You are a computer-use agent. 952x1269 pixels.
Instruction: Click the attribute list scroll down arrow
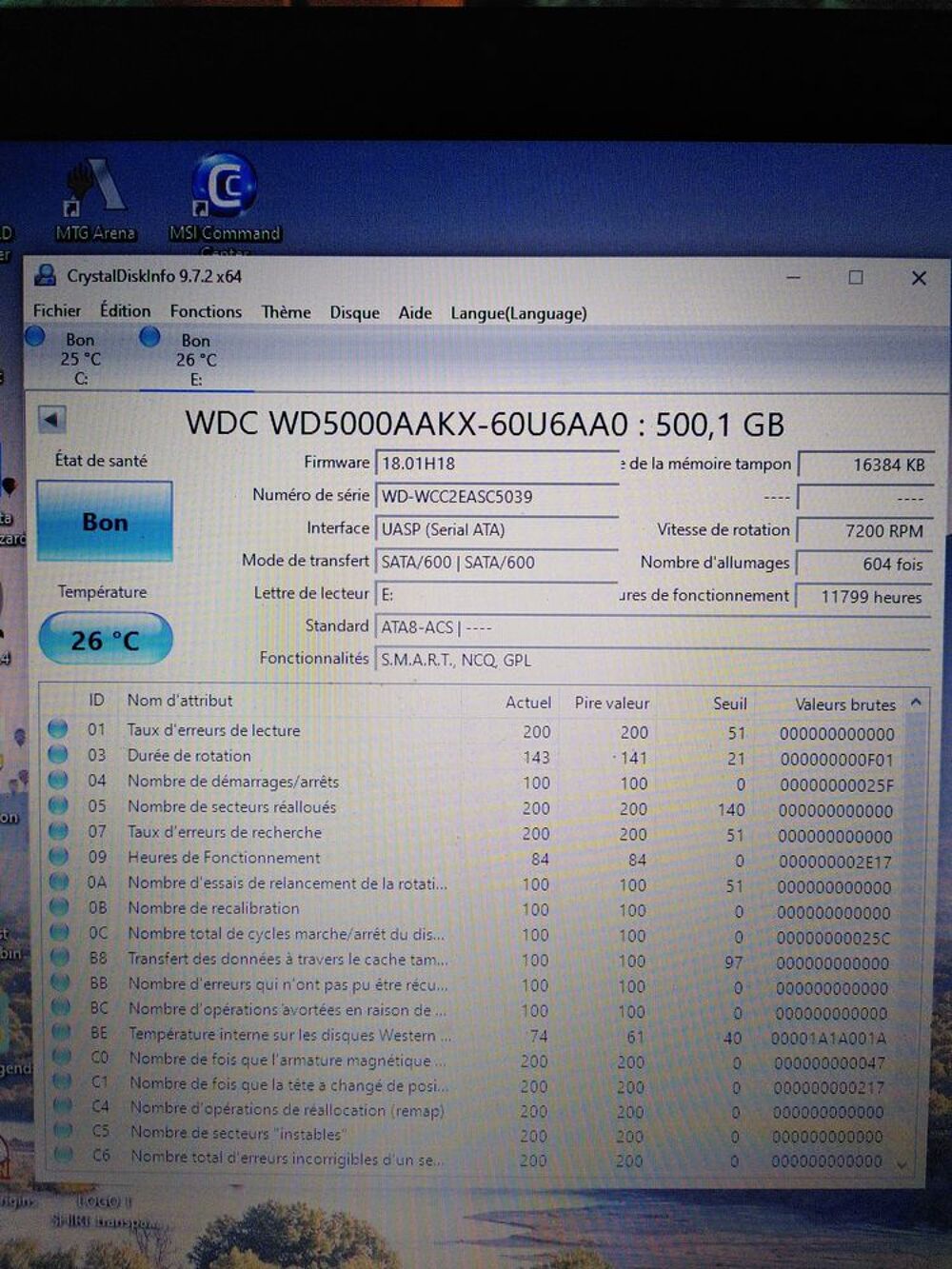click(x=902, y=1164)
